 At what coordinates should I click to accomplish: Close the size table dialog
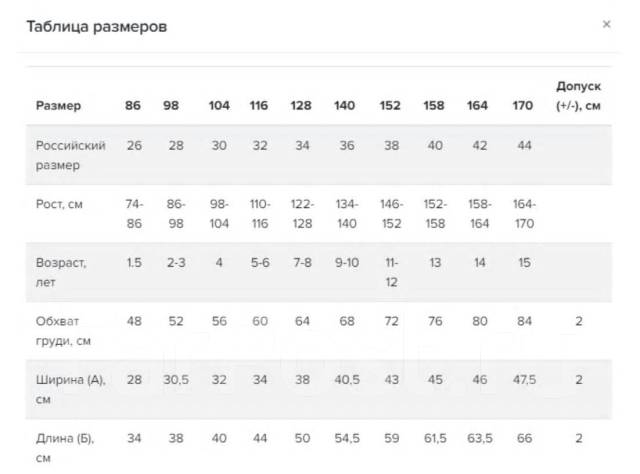(x=606, y=24)
